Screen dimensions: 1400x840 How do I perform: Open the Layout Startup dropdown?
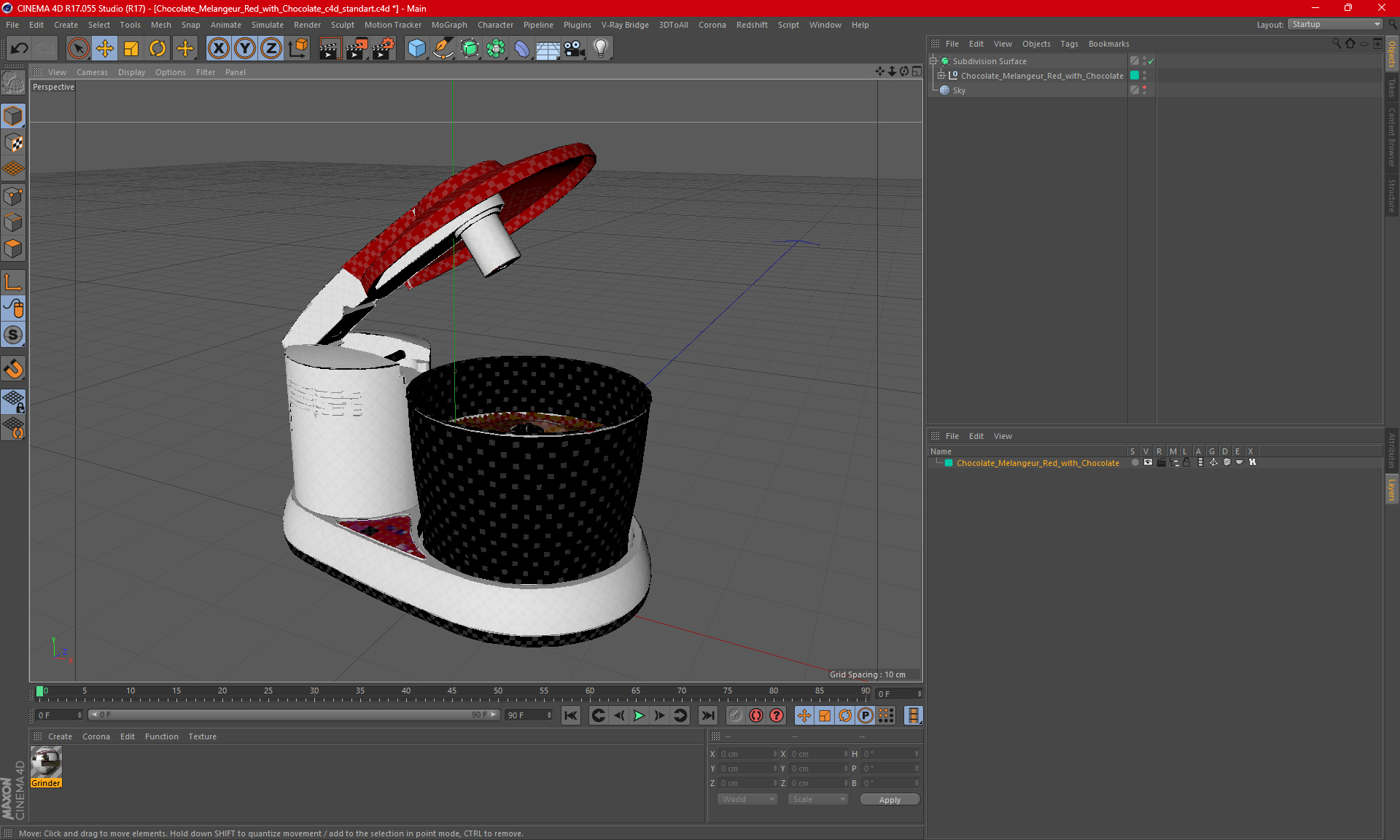pyautogui.click(x=1335, y=24)
